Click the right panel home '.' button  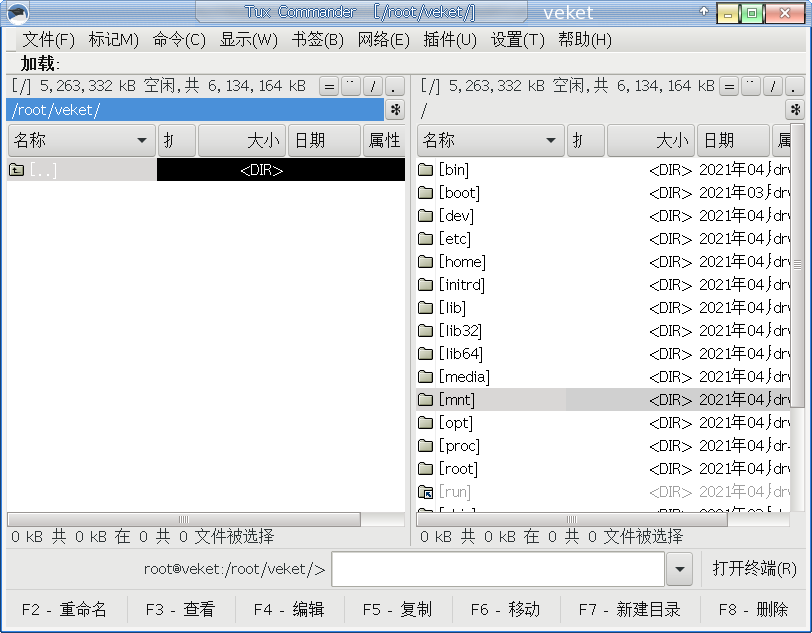click(x=794, y=86)
